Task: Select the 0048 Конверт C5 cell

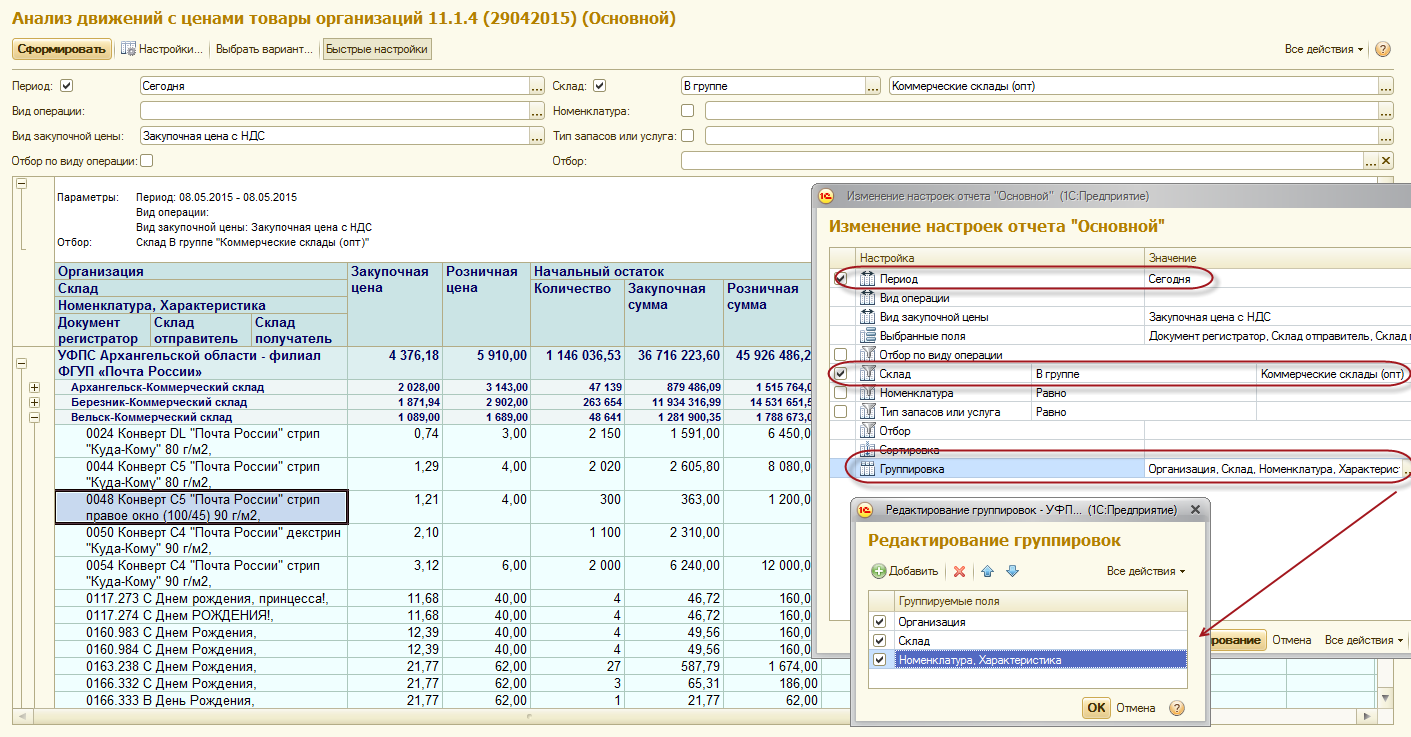Action: tap(201, 507)
